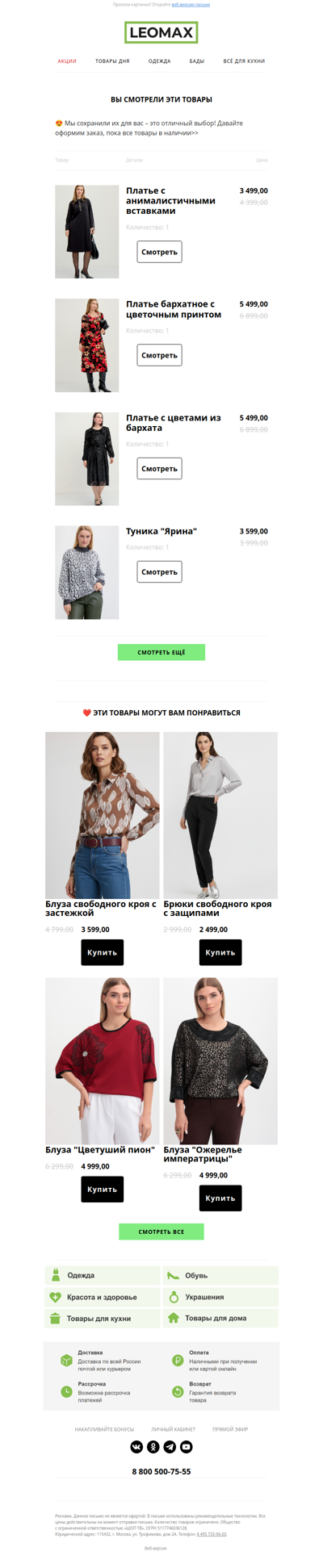323x1568 pixels.
Task: Click the shoe icon beside Обувь
Action: [173, 1275]
